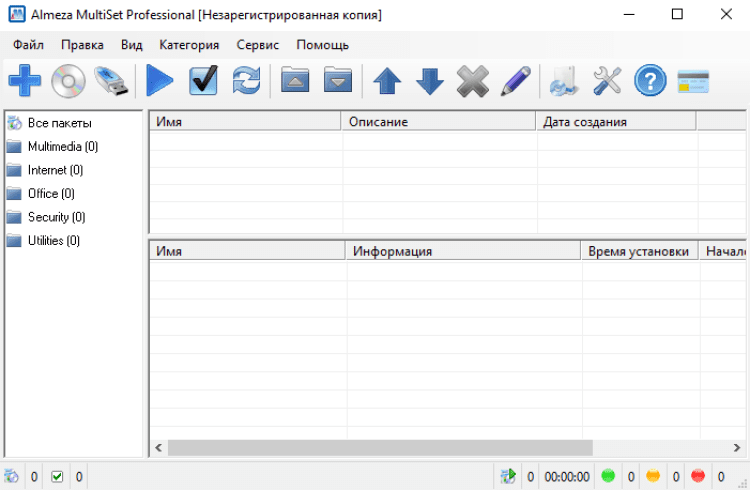Click the horizontal scrollbar thumb
The height and width of the screenshot is (490, 750).
click(380, 448)
